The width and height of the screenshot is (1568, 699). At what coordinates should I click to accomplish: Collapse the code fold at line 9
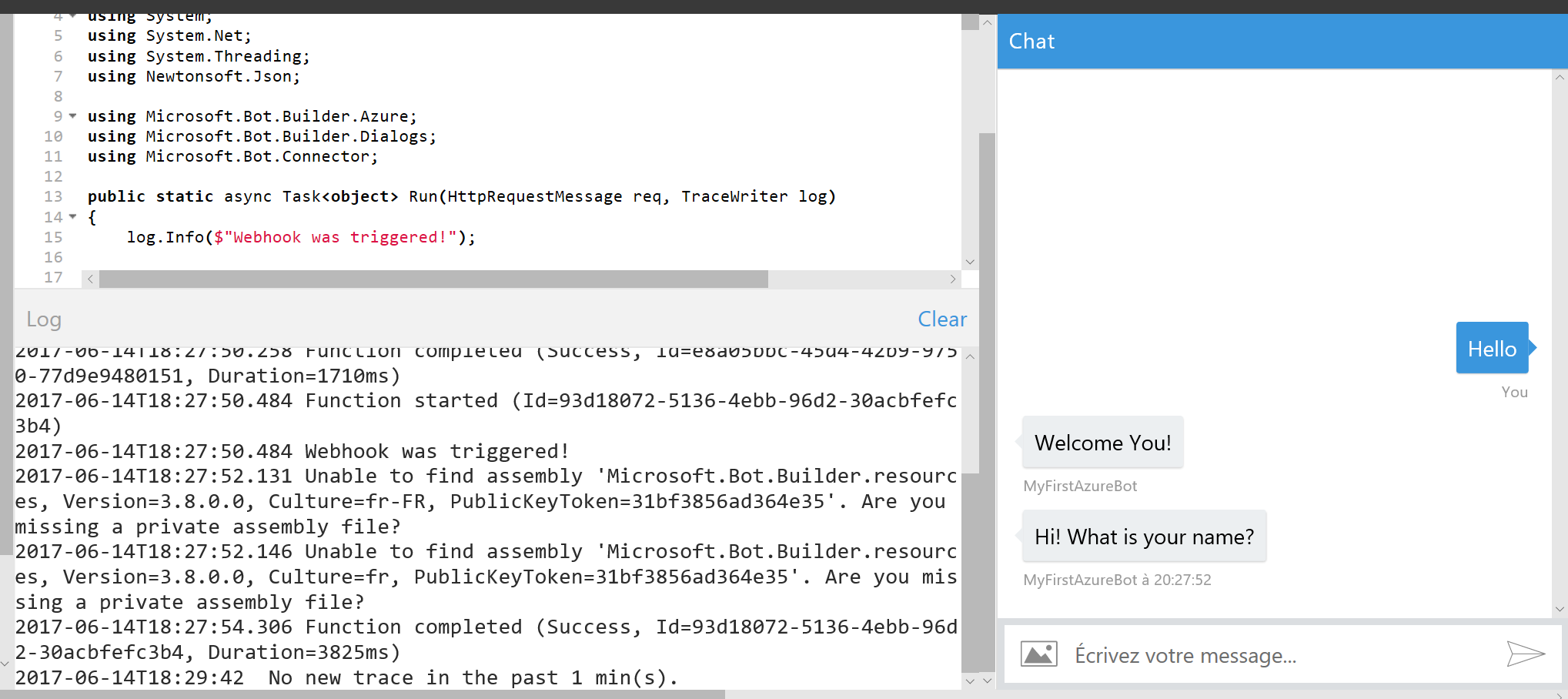73,116
